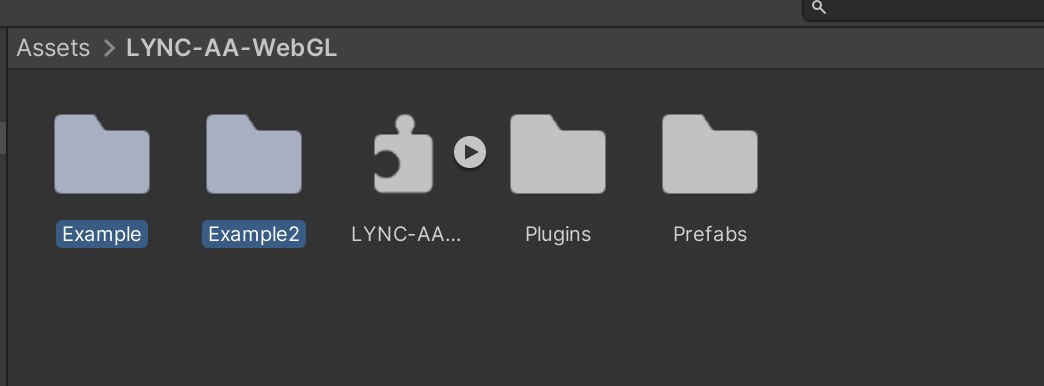
Task: Click the breadcrumb chevron separator
Action: pos(109,48)
